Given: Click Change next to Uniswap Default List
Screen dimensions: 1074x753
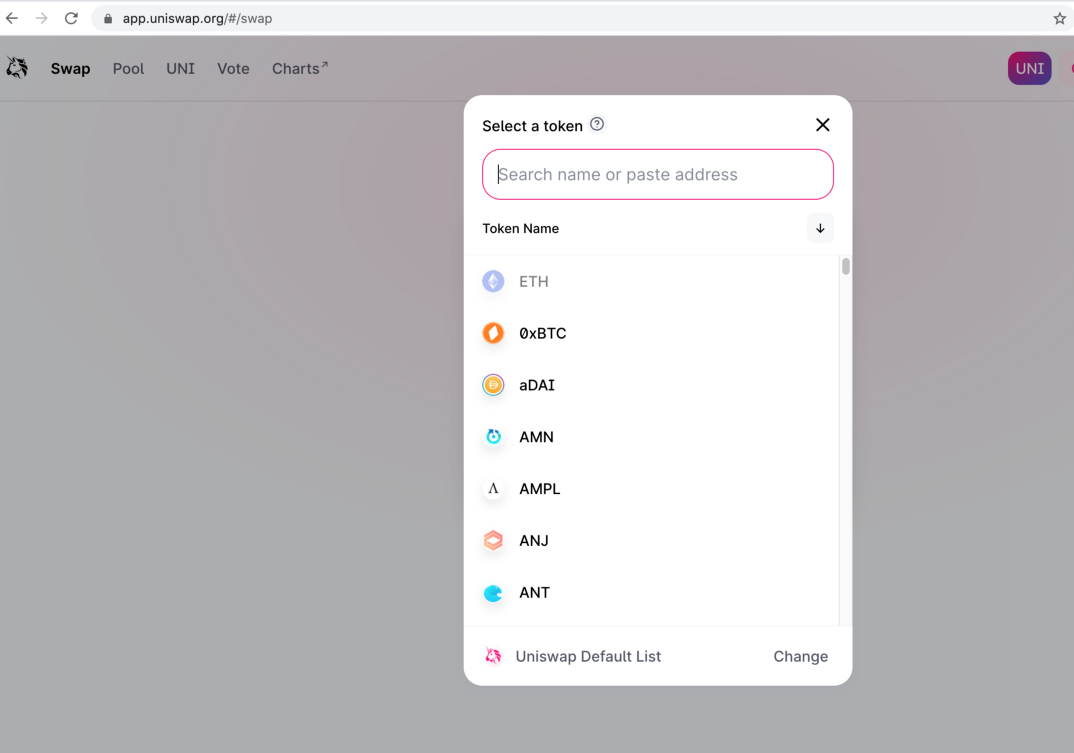Looking at the screenshot, I should (x=801, y=656).
